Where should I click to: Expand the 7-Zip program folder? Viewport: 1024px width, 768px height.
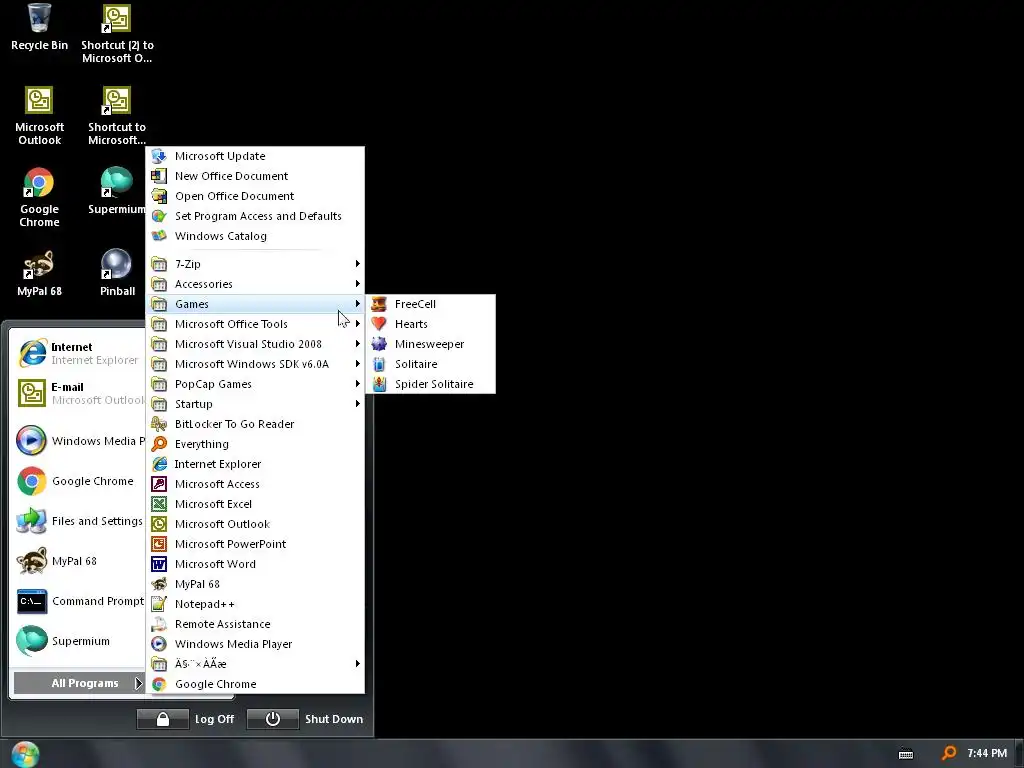[255, 264]
